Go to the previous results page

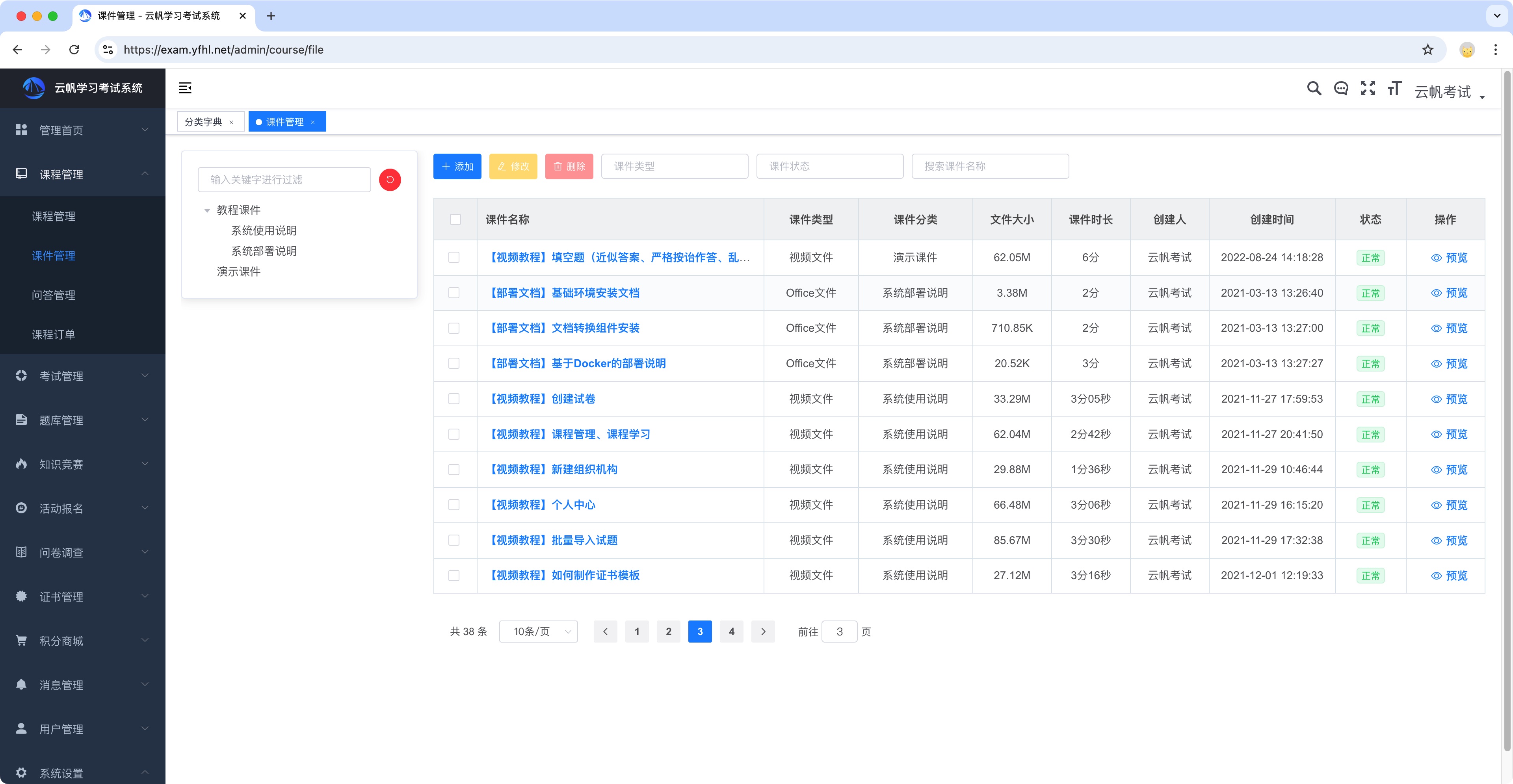pos(605,631)
